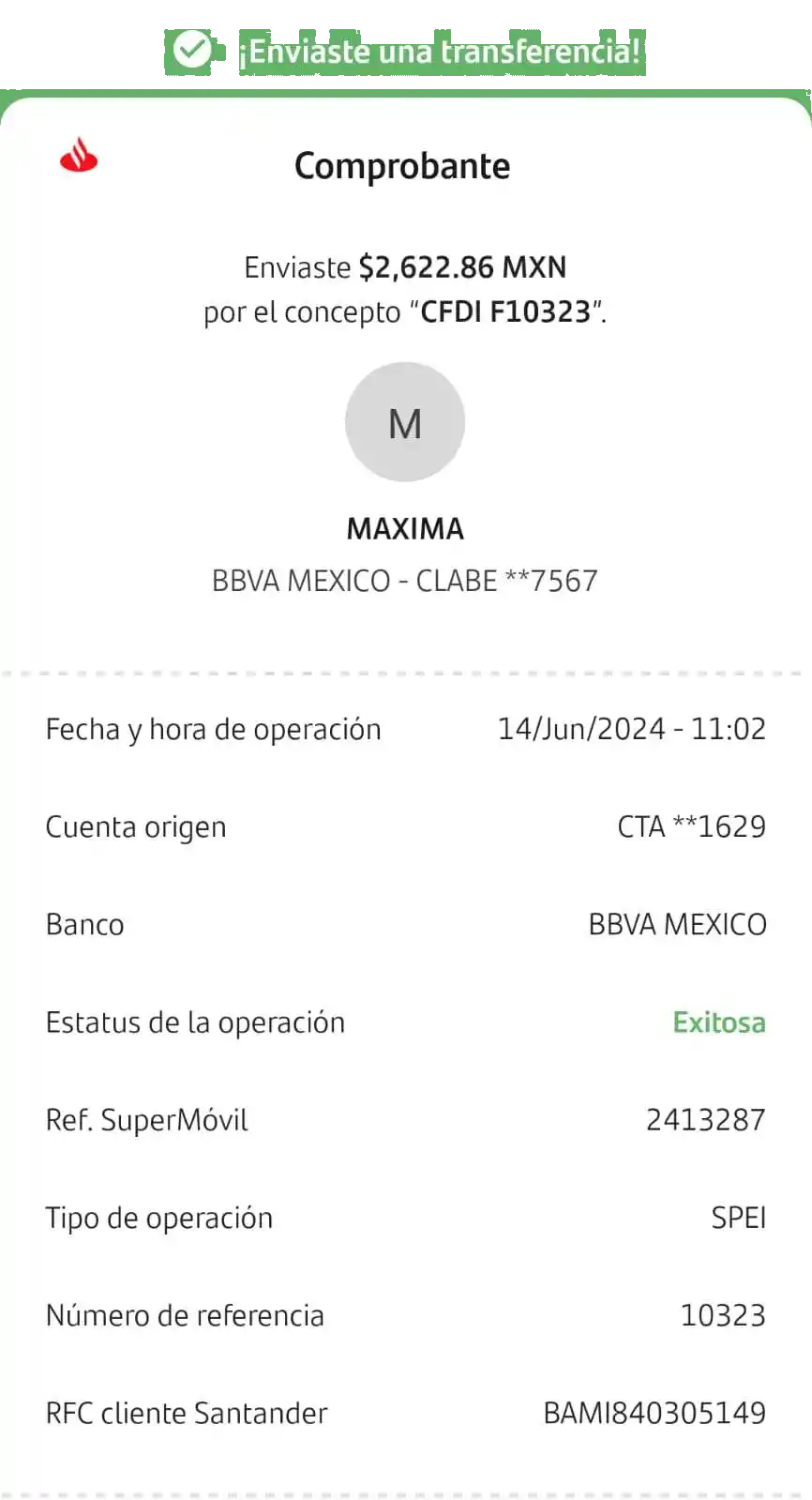The height and width of the screenshot is (1500, 812).
Task: Select the origin account CTA **1629
Action: [x=691, y=826]
